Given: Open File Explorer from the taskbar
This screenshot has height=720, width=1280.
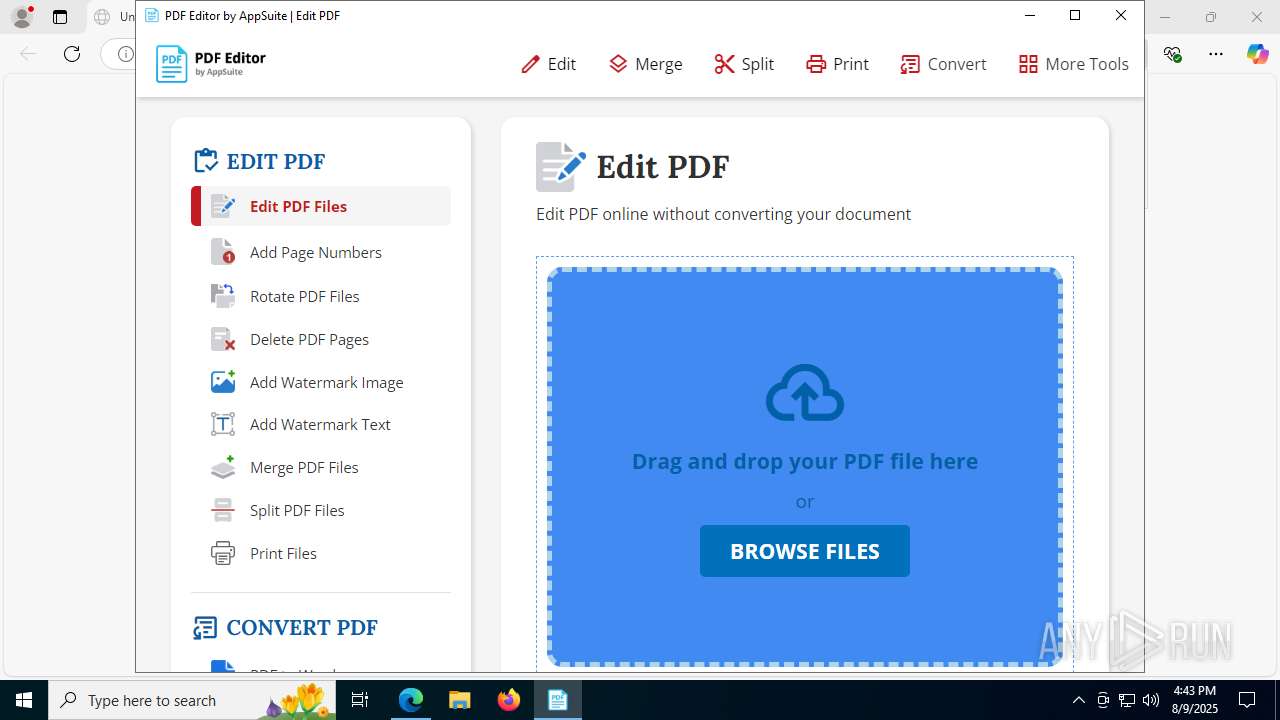Looking at the screenshot, I should pyautogui.click(x=459, y=700).
